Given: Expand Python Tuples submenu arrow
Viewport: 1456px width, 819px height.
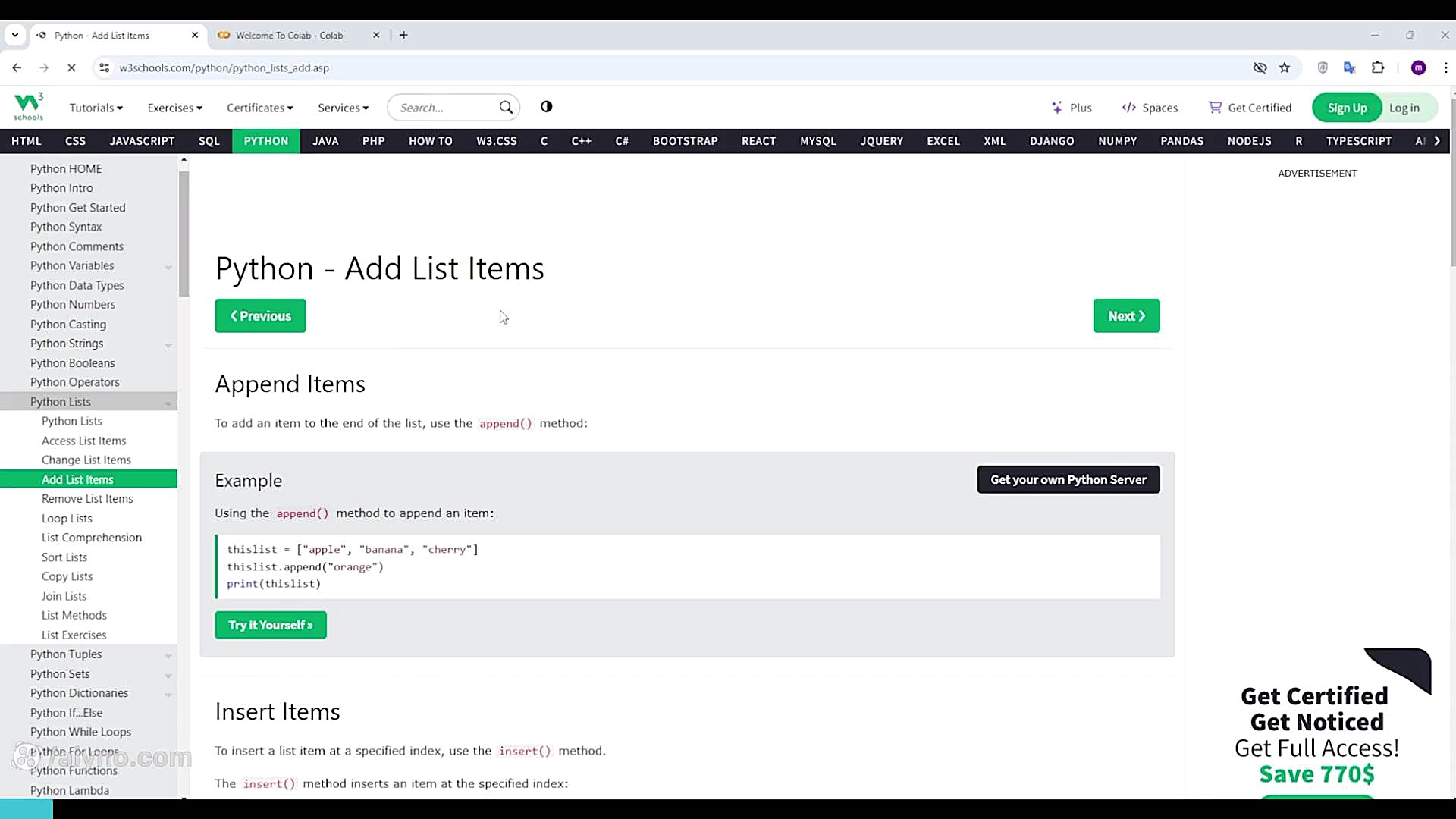Looking at the screenshot, I should [x=168, y=656].
